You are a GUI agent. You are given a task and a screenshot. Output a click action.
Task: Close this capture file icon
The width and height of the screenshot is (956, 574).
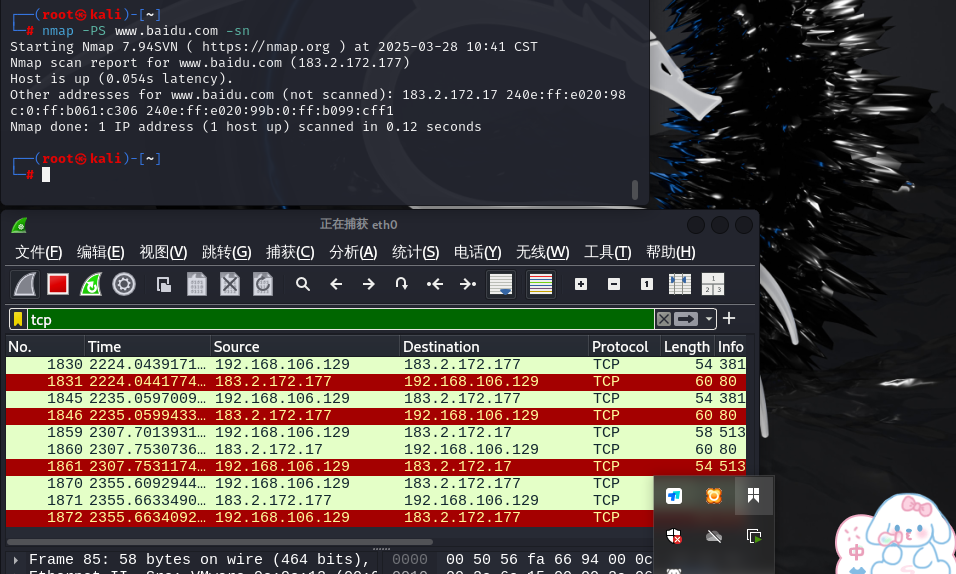[x=229, y=284]
